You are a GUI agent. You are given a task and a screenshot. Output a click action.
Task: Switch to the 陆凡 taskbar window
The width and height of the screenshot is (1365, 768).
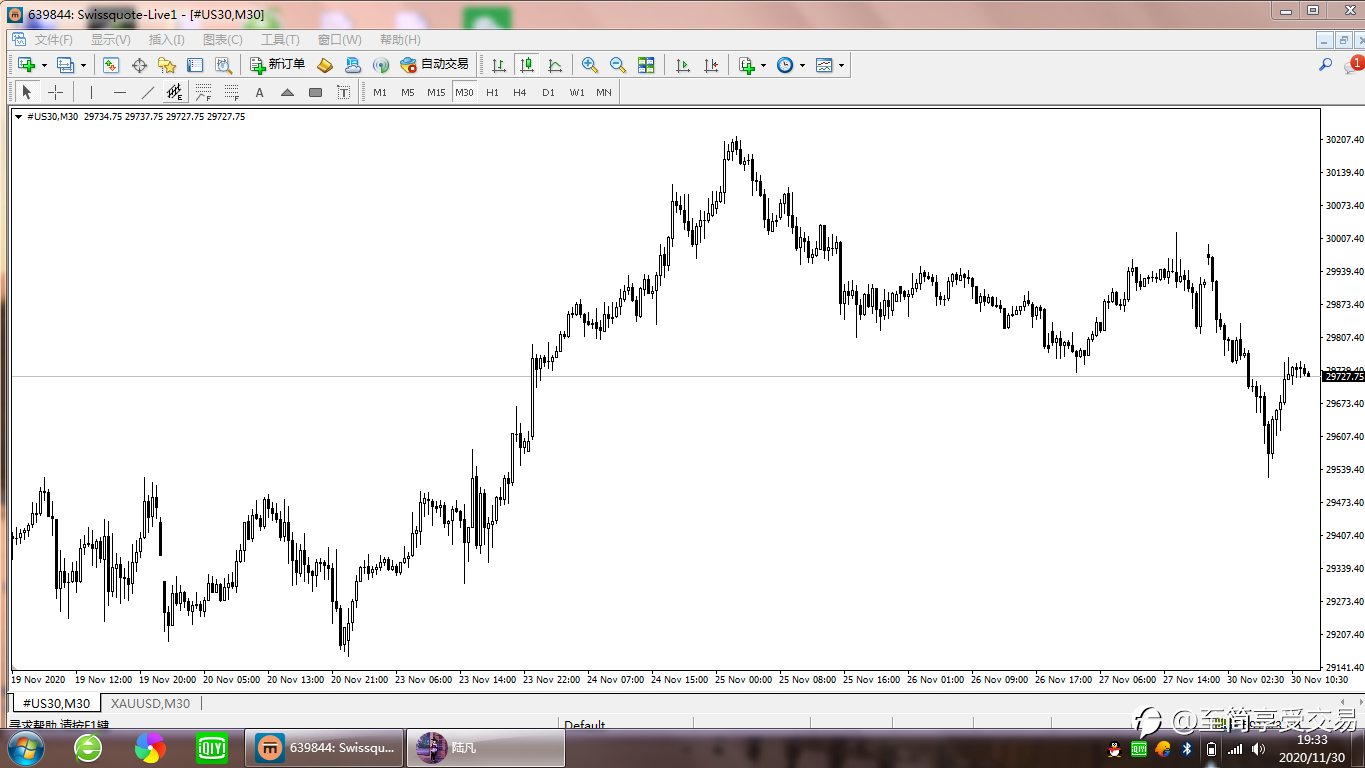485,748
